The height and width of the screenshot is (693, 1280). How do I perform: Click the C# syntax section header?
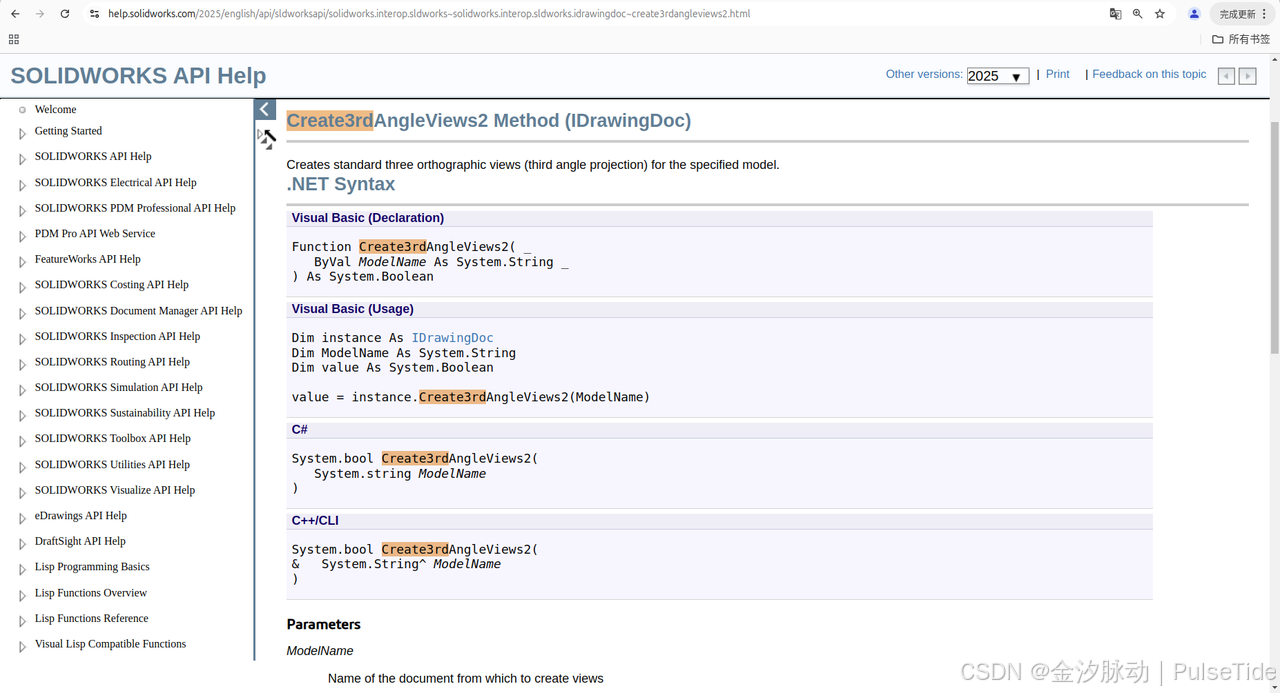[x=719, y=430]
